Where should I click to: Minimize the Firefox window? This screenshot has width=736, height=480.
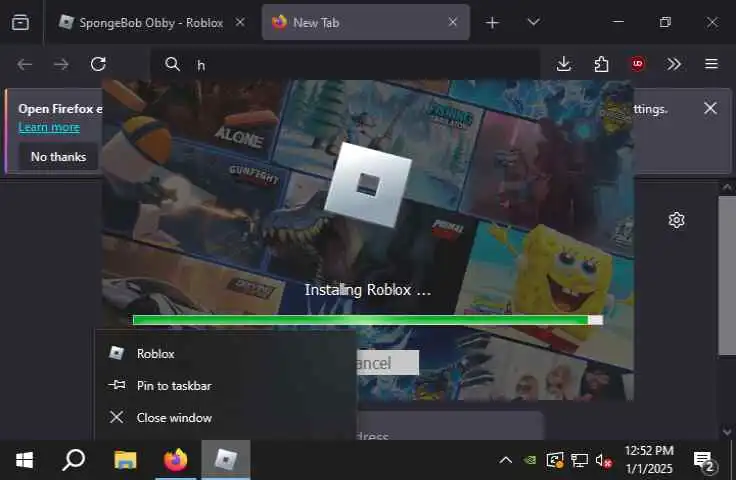click(618, 22)
